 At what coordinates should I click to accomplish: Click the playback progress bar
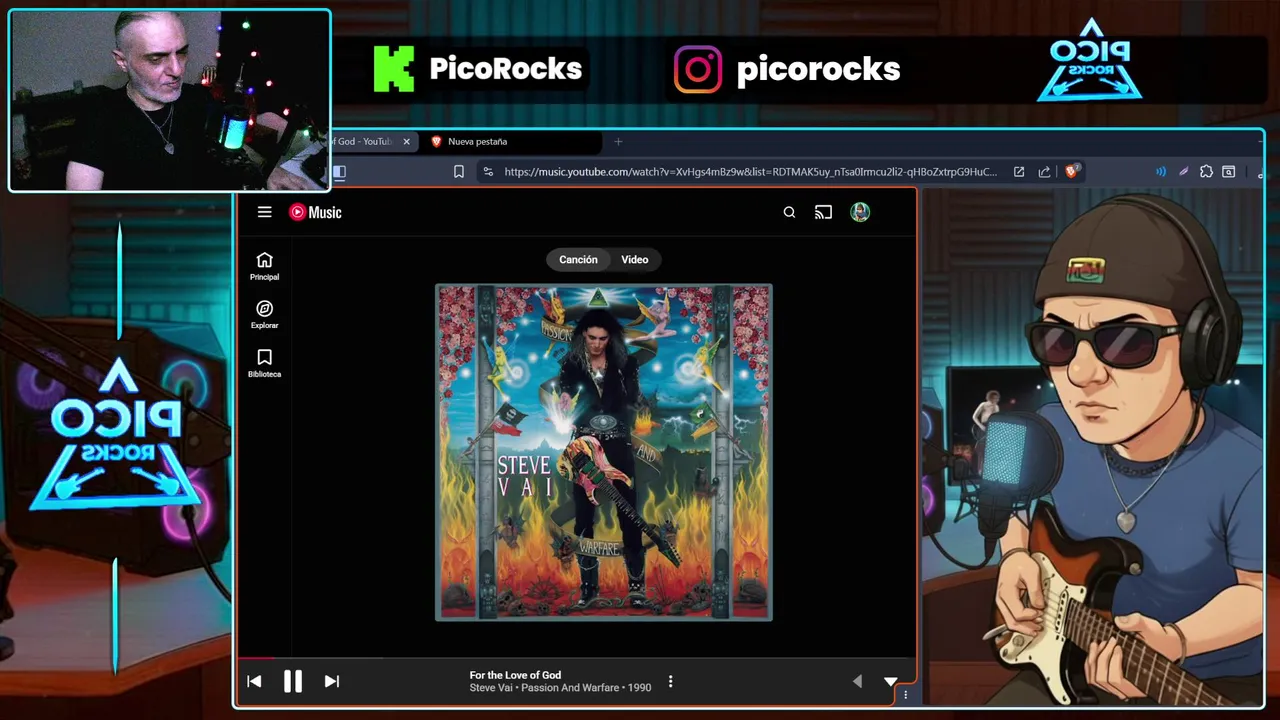point(575,658)
